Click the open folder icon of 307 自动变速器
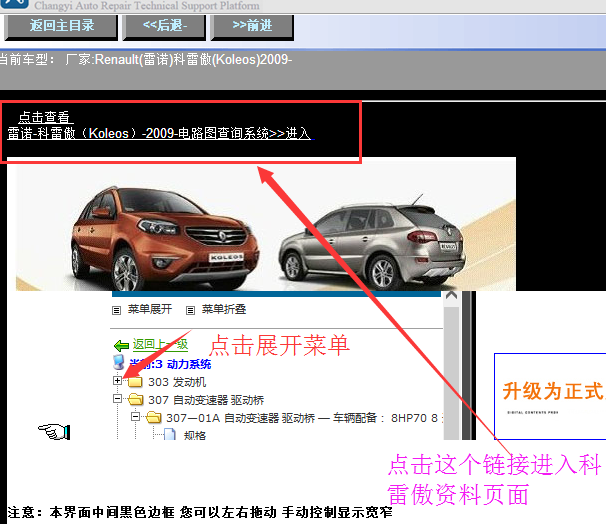 [x=136, y=399]
